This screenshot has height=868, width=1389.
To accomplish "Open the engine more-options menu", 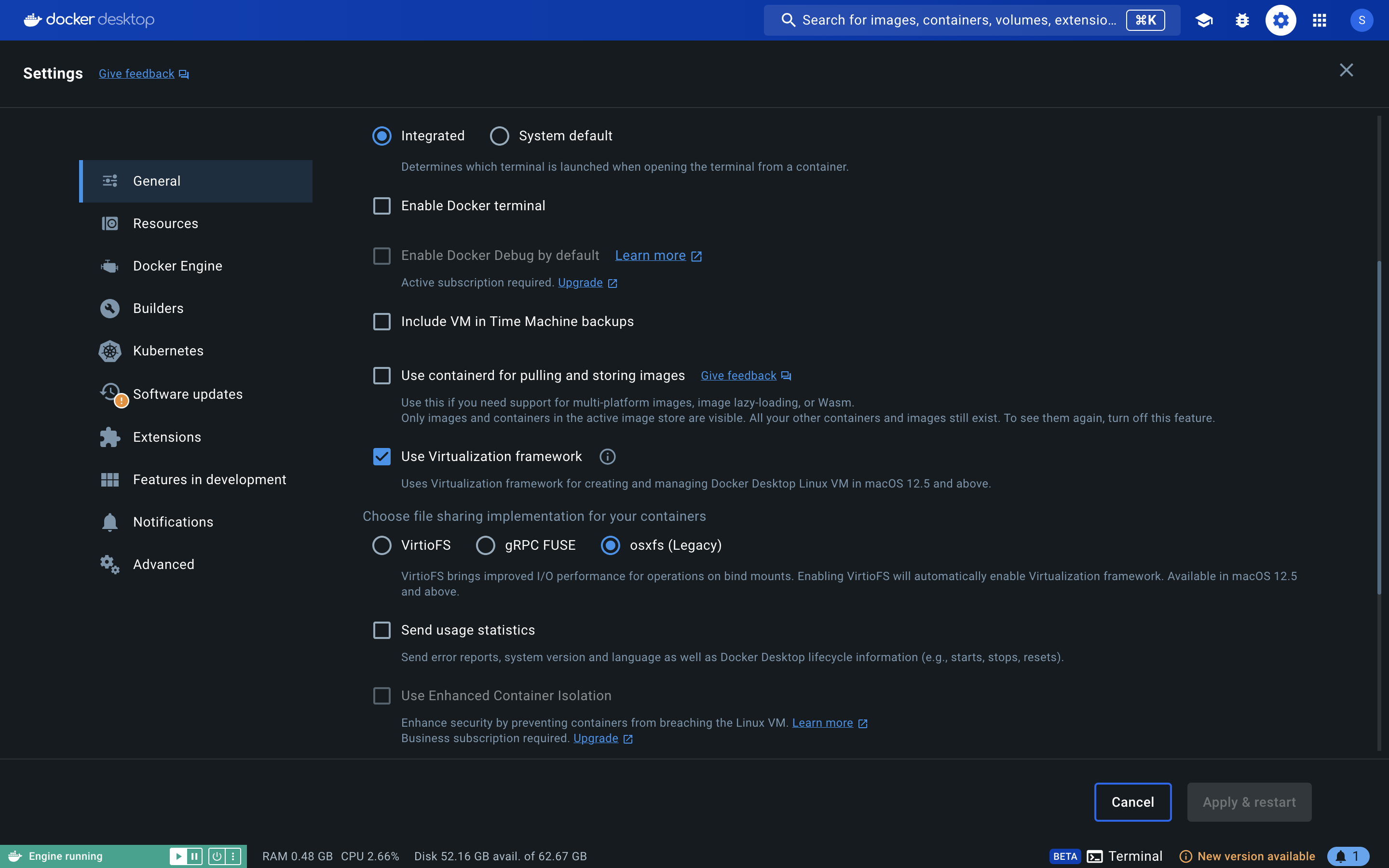I will 232,856.
